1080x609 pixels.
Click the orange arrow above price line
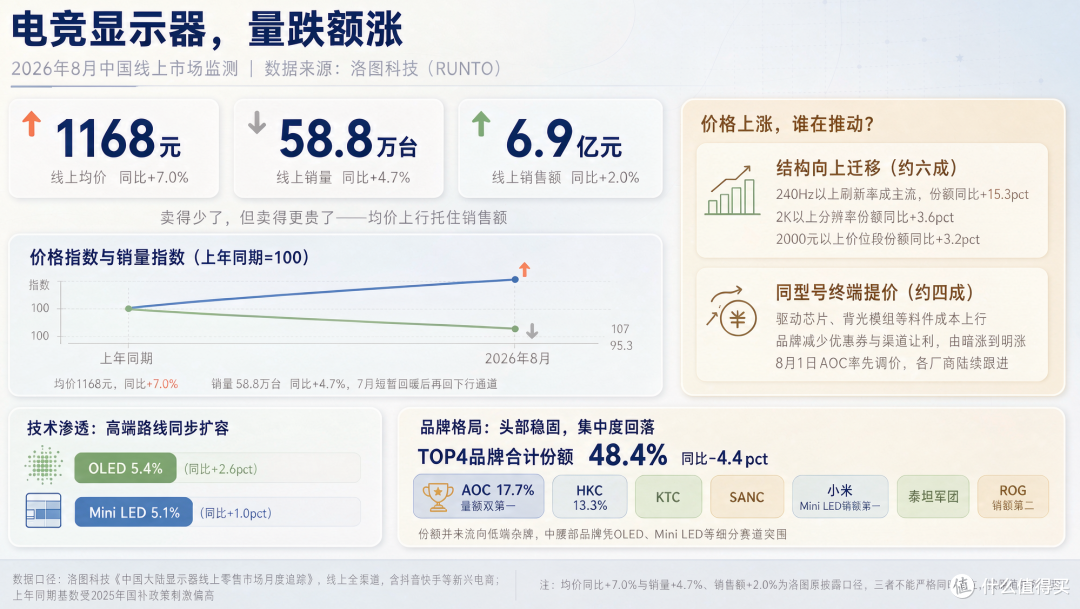tap(525, 269)
